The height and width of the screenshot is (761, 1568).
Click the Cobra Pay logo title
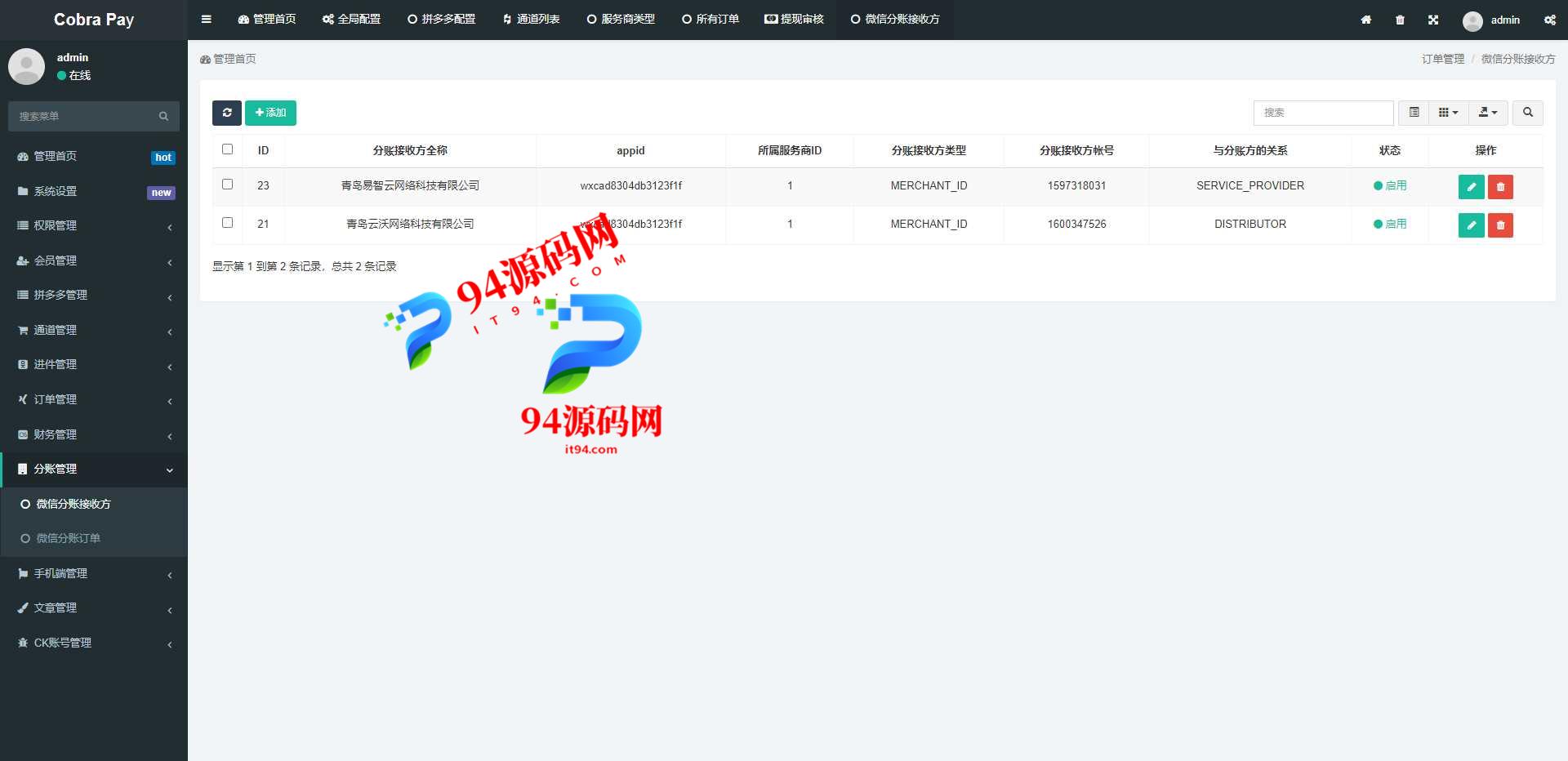click(94, 20)
